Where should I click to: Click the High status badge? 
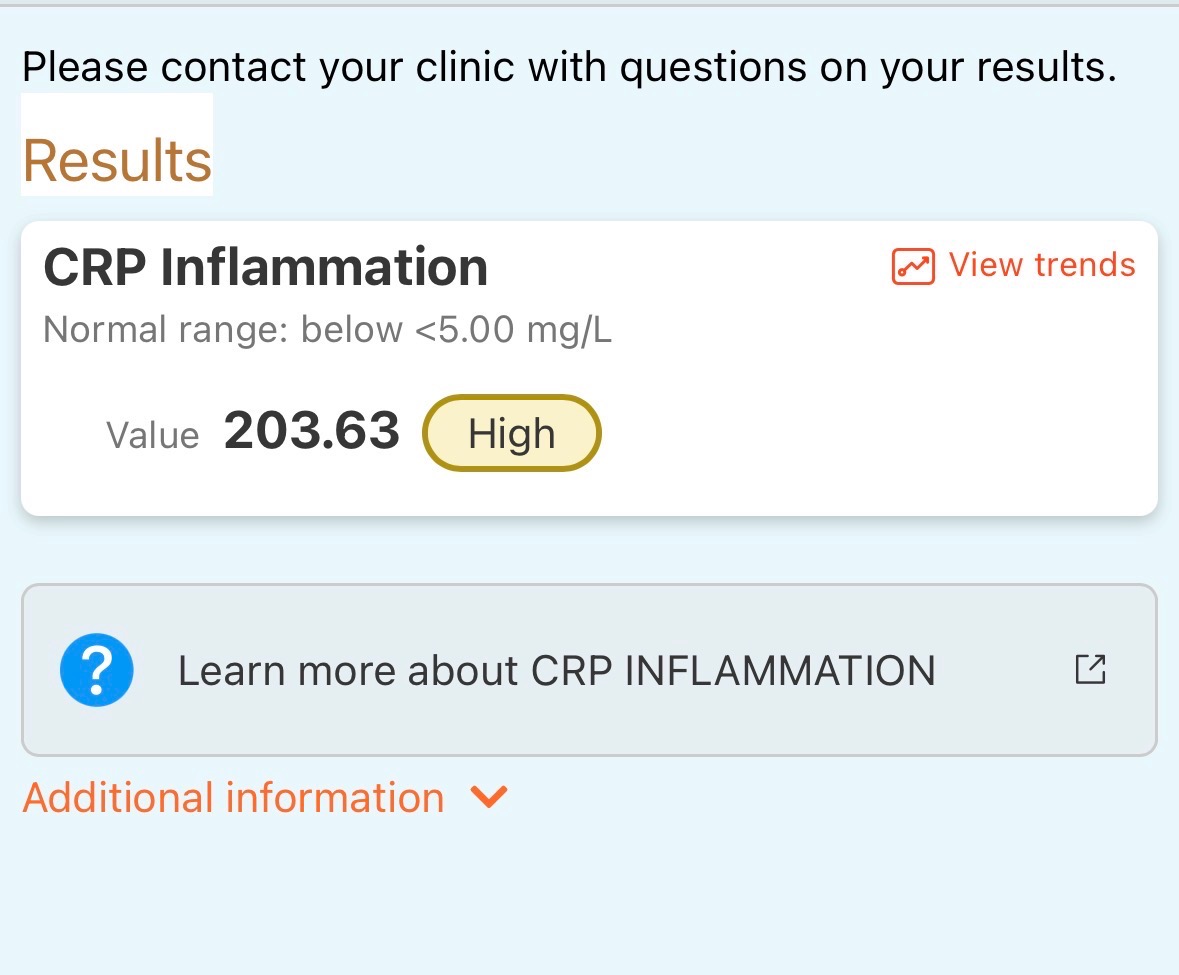point(511,434)
